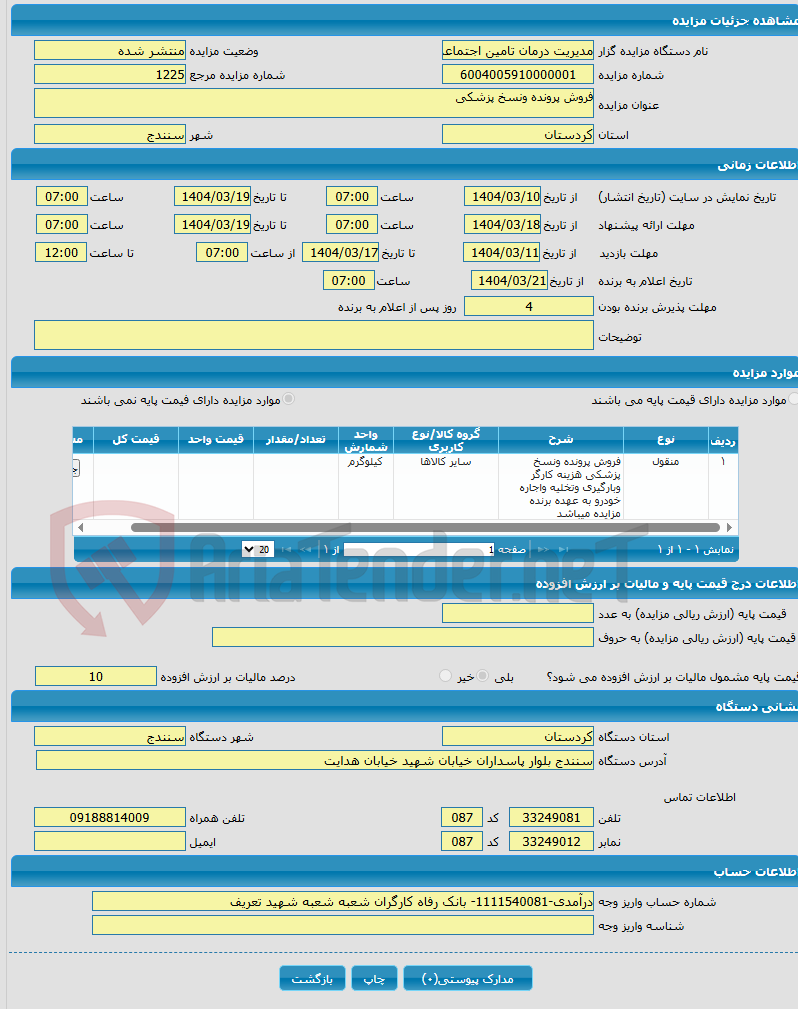Select the بلی radio option for VAT
Screen dimensions: 798x1009
click(483, 676)
